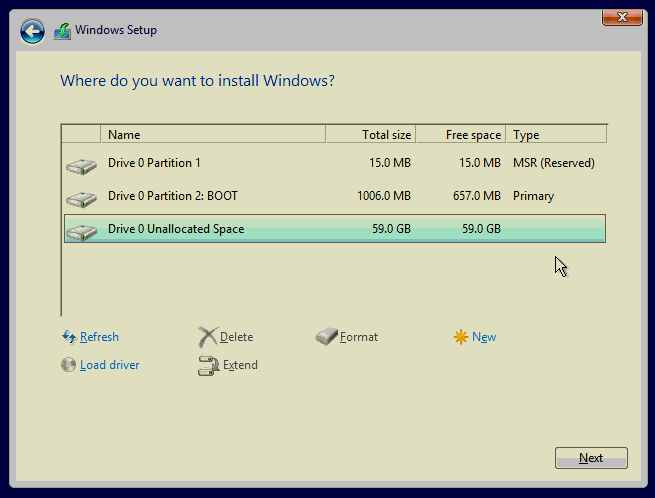The width and height of the screenshot is (655, 498).
Task: Sort by the Total size column
Action: [x=370, y=135]
